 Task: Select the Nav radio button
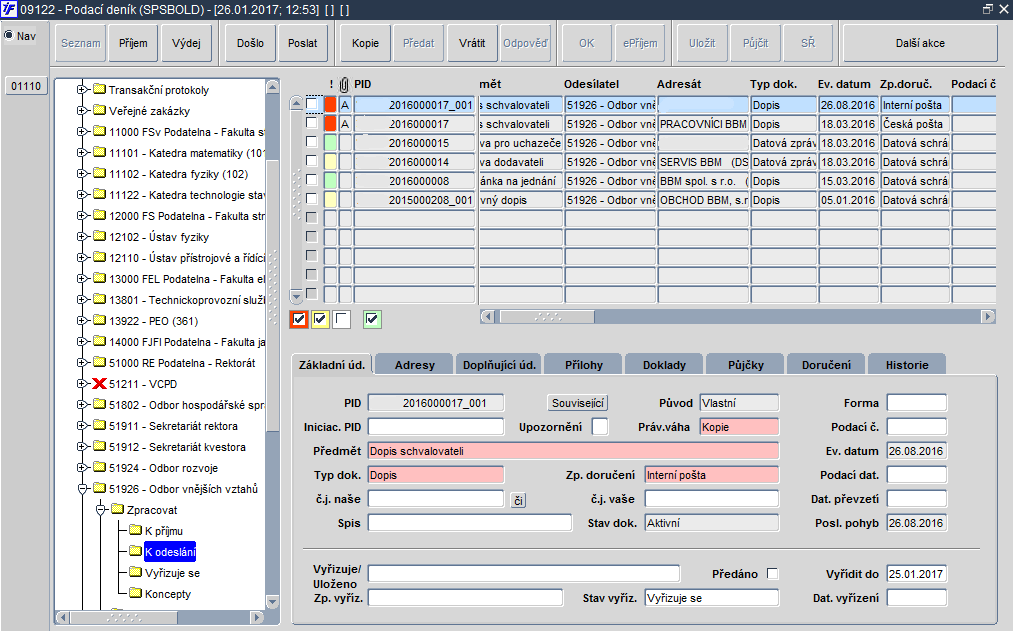(9, 36)
